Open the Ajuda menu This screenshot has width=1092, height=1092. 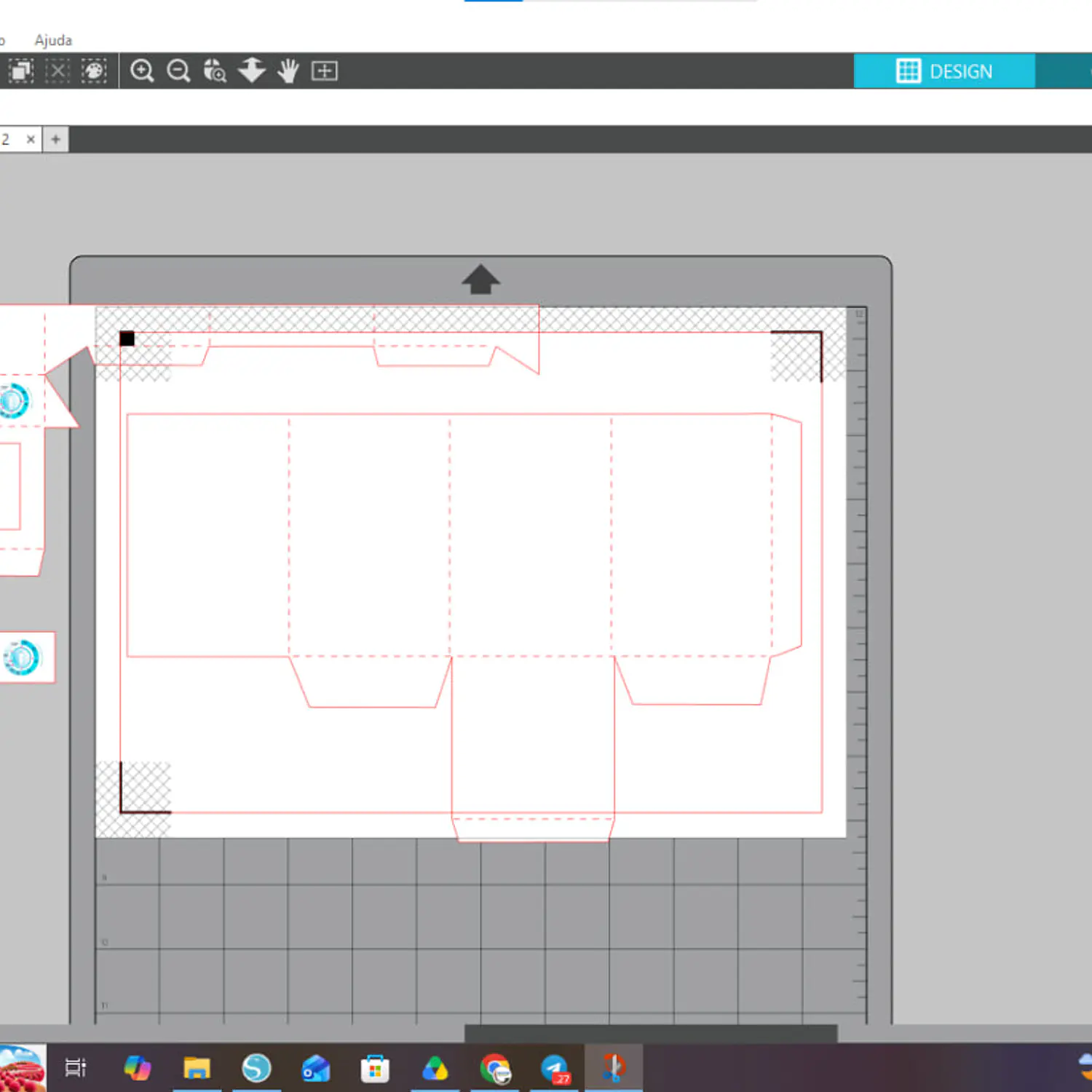pyautogui.click(x=53, y=40)
